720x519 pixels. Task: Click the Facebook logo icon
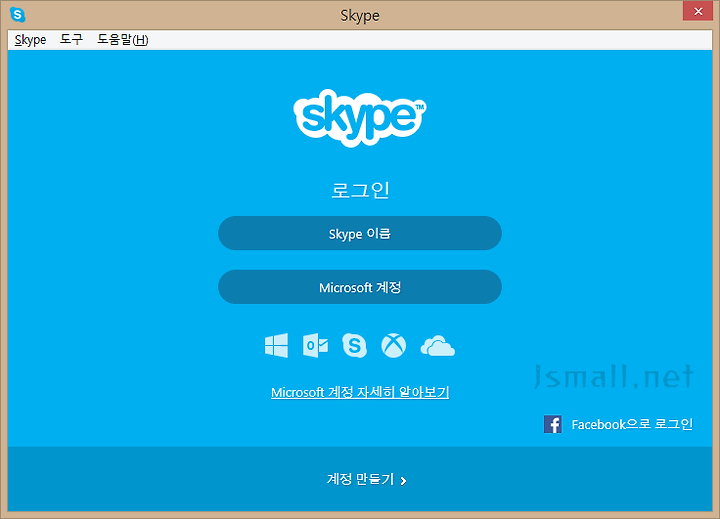tap(553, 424)
